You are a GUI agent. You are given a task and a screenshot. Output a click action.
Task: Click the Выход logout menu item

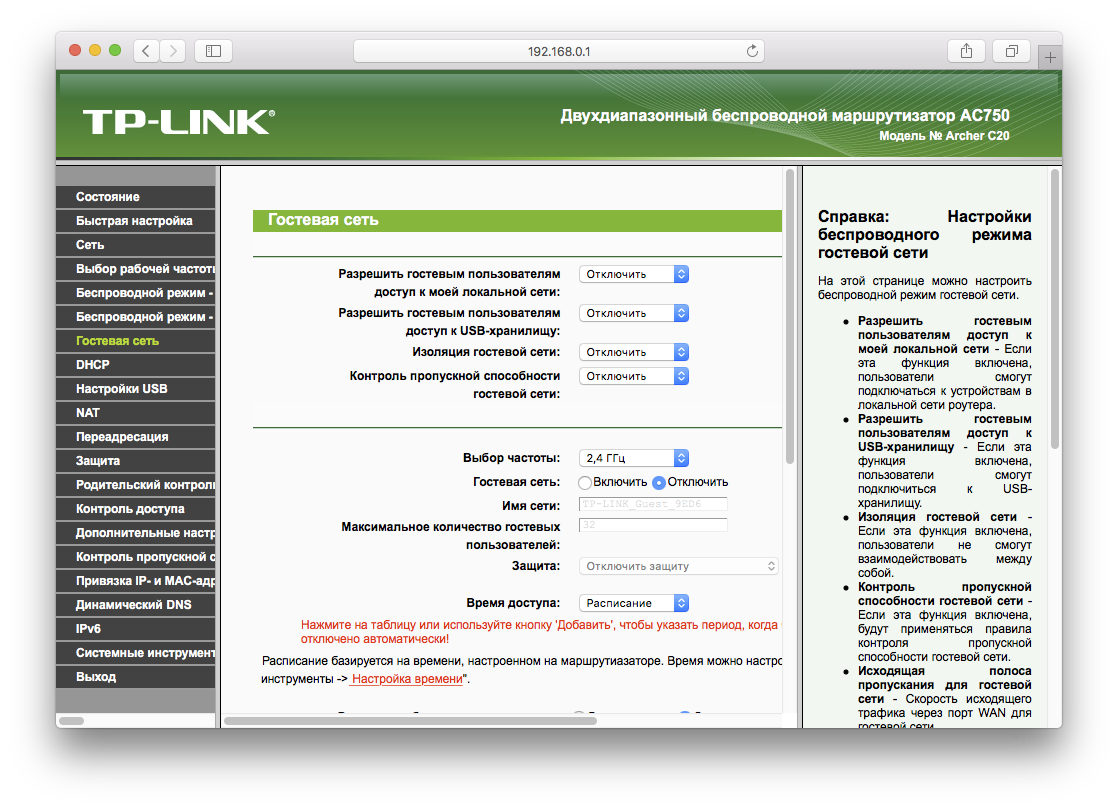pyautogui.click(x=135, y=677)
